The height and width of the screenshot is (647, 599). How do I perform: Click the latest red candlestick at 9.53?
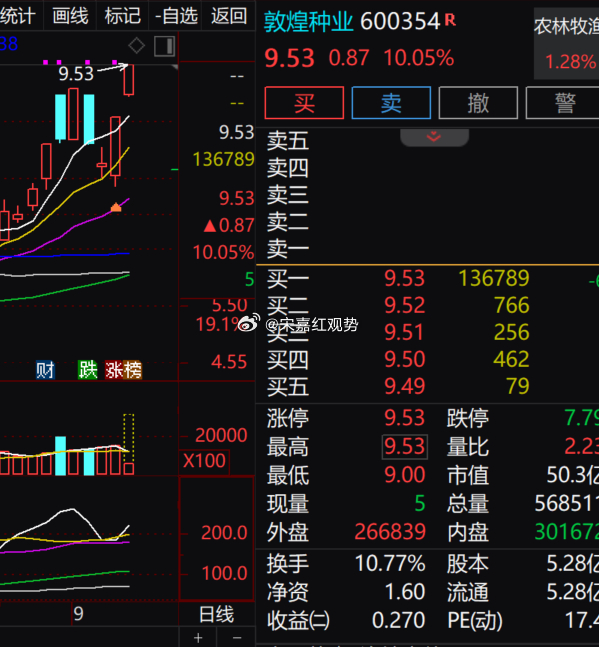click(x=129, y=80)
